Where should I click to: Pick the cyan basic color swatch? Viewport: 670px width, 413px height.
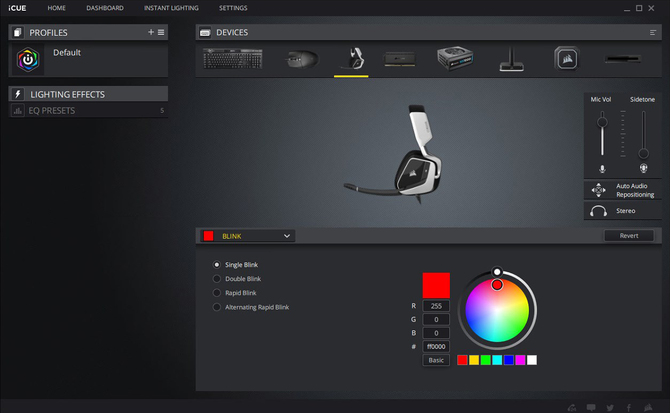coord(497,360)
